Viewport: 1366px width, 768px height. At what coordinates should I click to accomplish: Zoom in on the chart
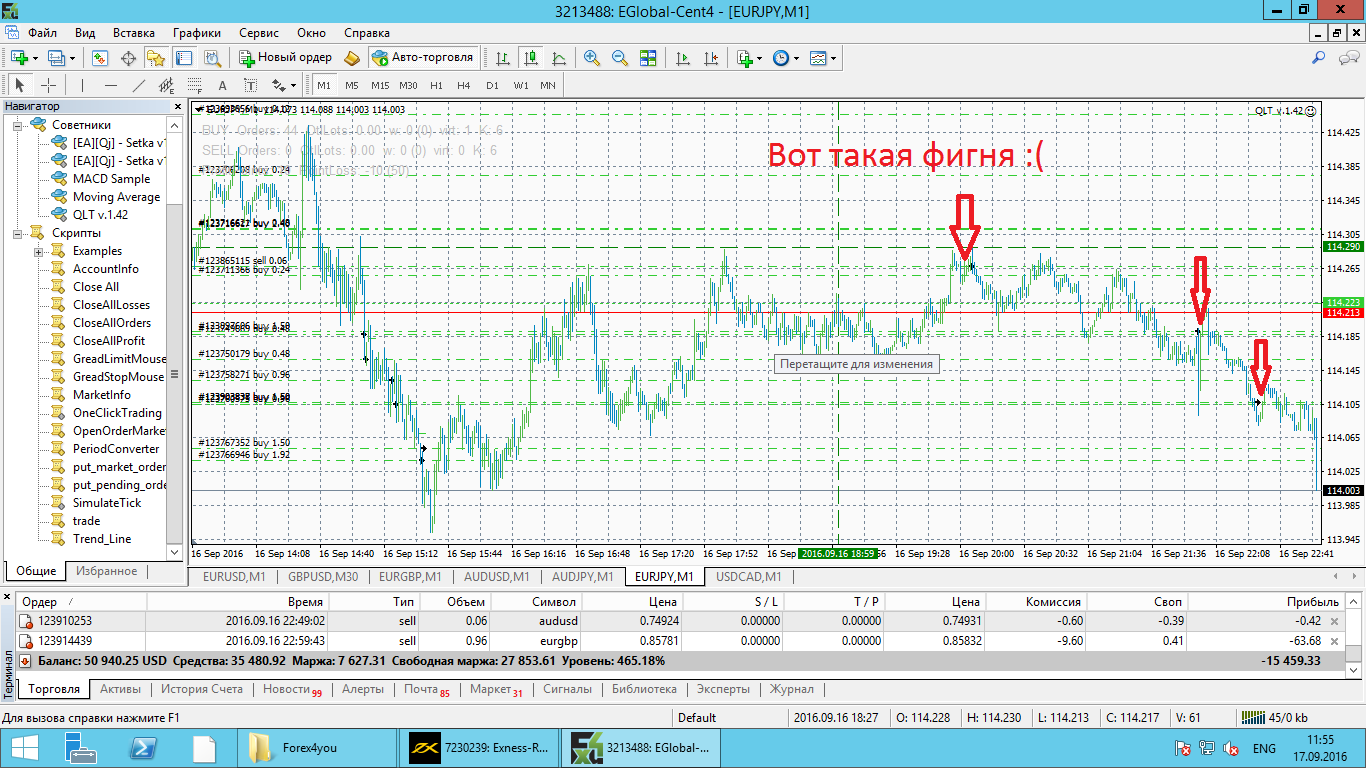click(x=592, y=58)
